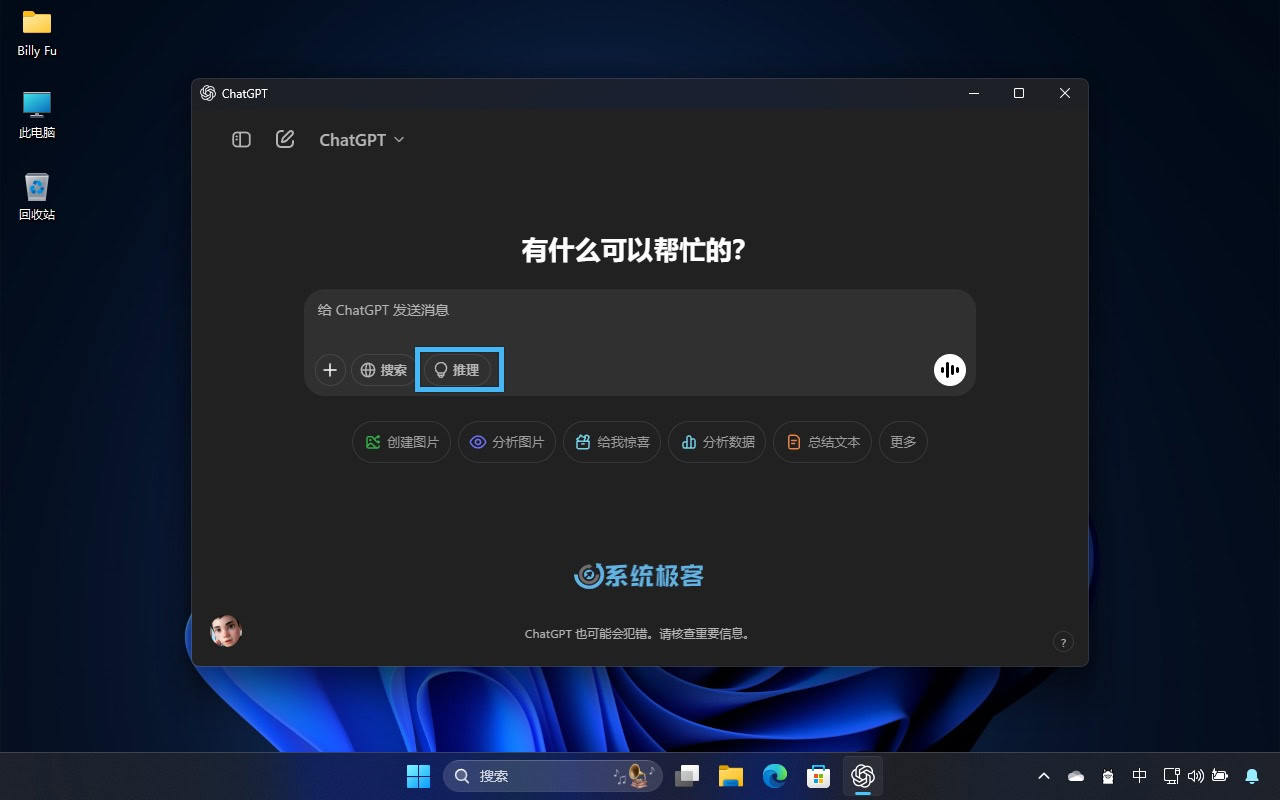Open the network display tray icon
1280x800 pixels.
tap(1172, 776)
